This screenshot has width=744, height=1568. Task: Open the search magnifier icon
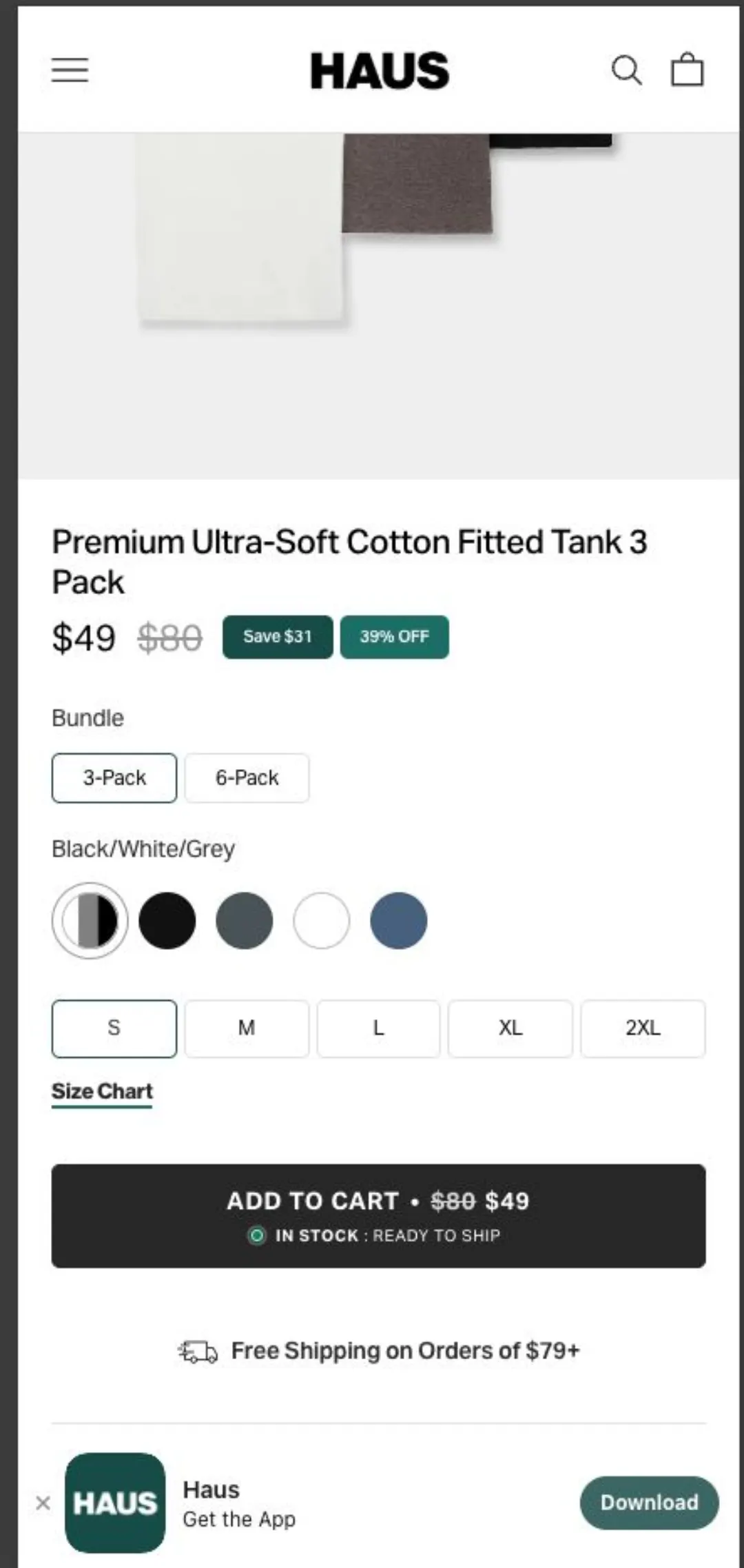tap(626, 70)
